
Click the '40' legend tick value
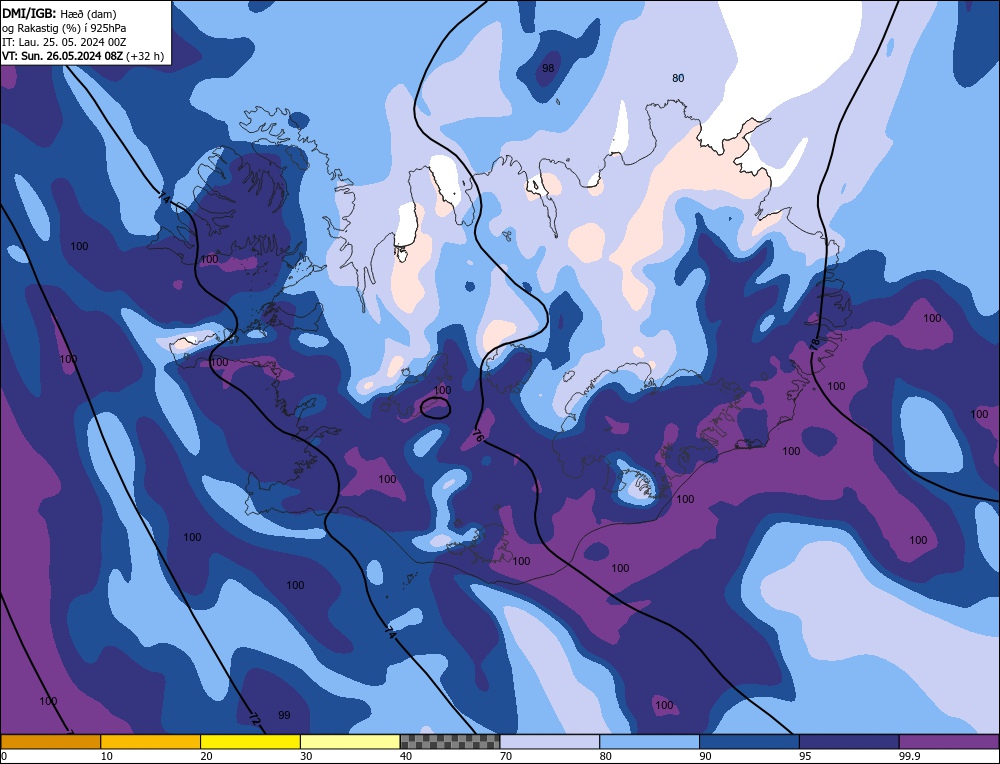[406, 756]
